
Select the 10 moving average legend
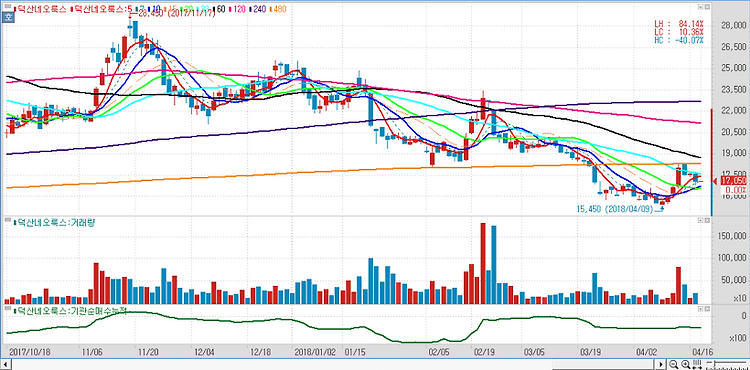156,9
